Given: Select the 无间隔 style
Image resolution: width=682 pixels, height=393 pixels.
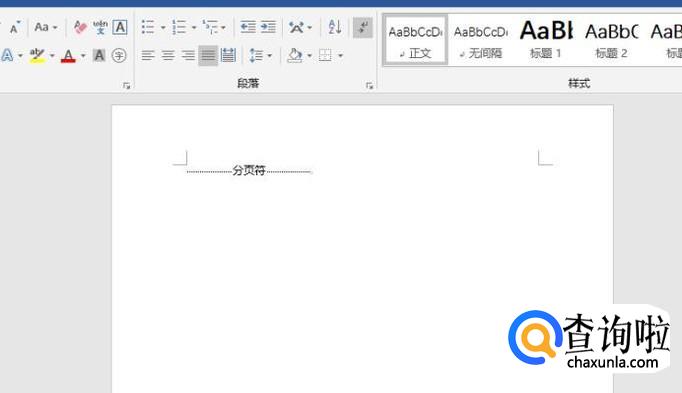Looking at the screenshot, I should pos(481,40).
